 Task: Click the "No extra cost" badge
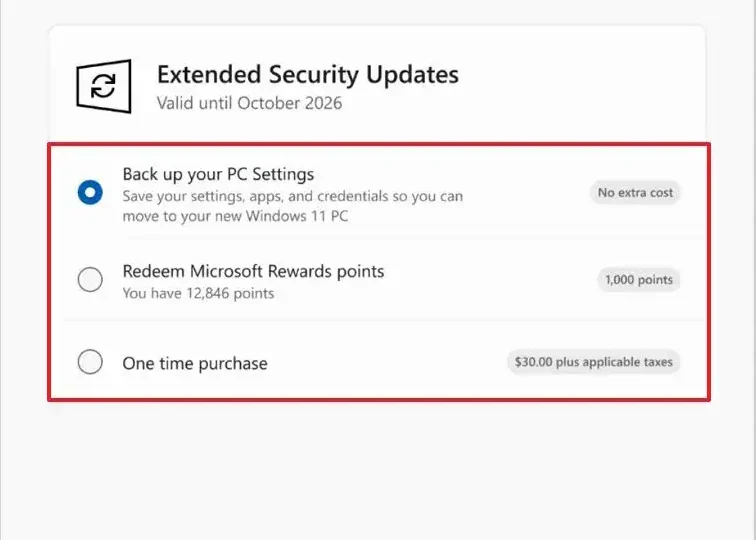(635, 192)
